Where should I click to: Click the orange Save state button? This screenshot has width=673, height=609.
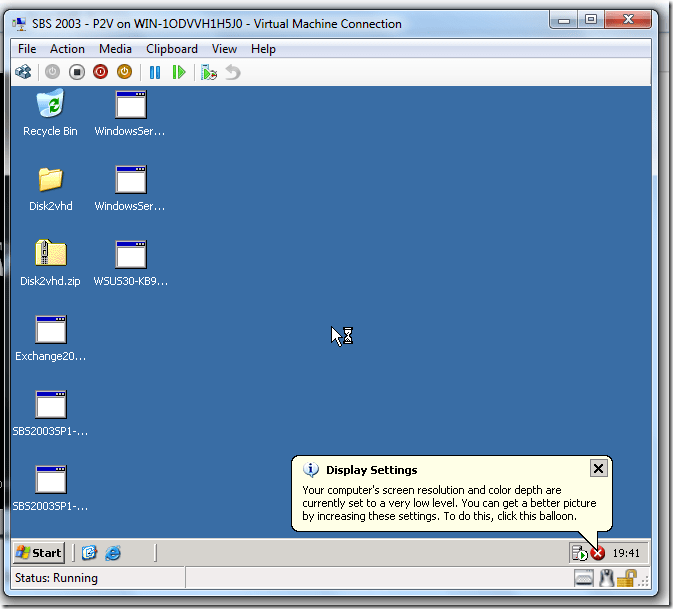(x=124, y=72)
